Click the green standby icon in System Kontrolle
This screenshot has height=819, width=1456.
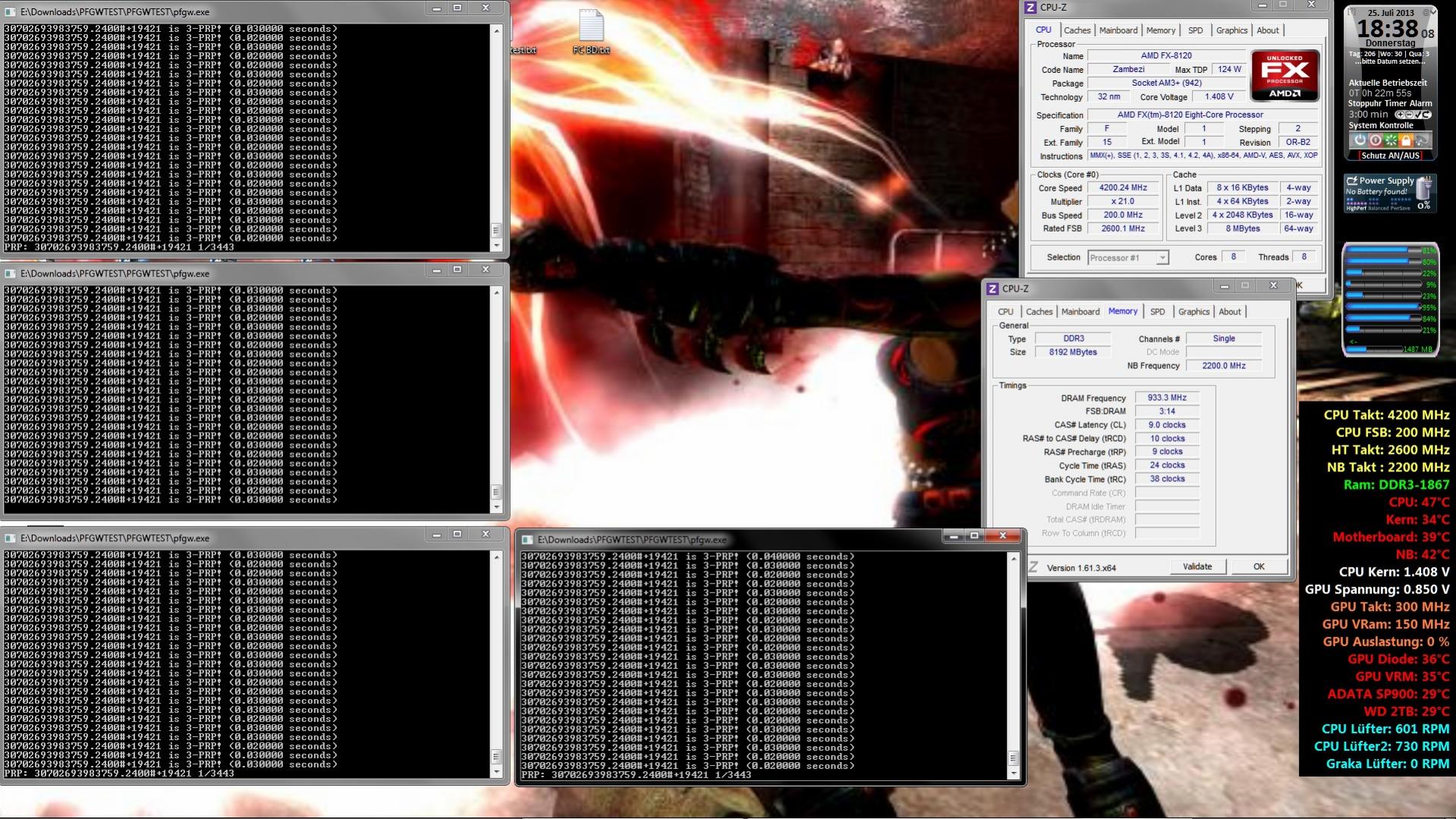point(1391,140)
